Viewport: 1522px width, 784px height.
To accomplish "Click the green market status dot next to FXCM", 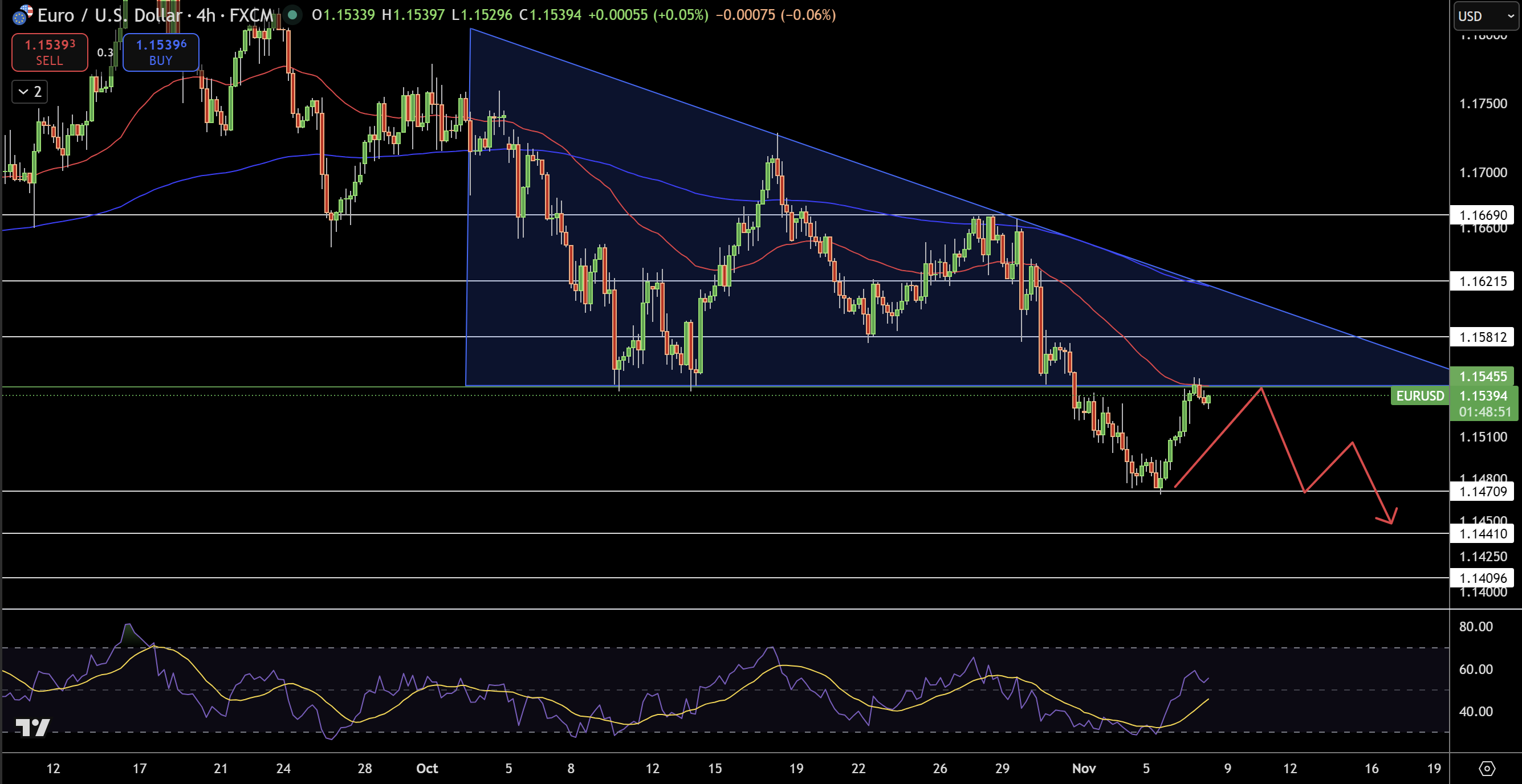I will [x=292, y=16].
